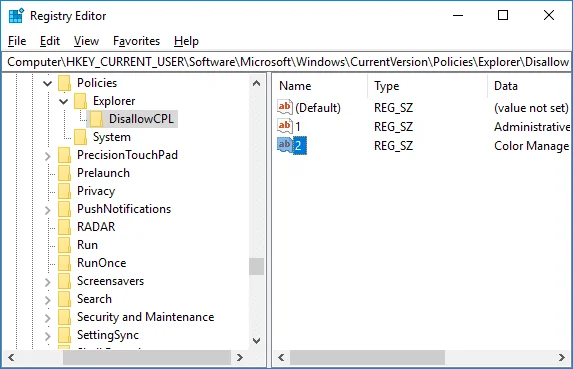Click the string icon of value 1
Viewport: 573px width, 369px height.
click(x=285, y=126)
